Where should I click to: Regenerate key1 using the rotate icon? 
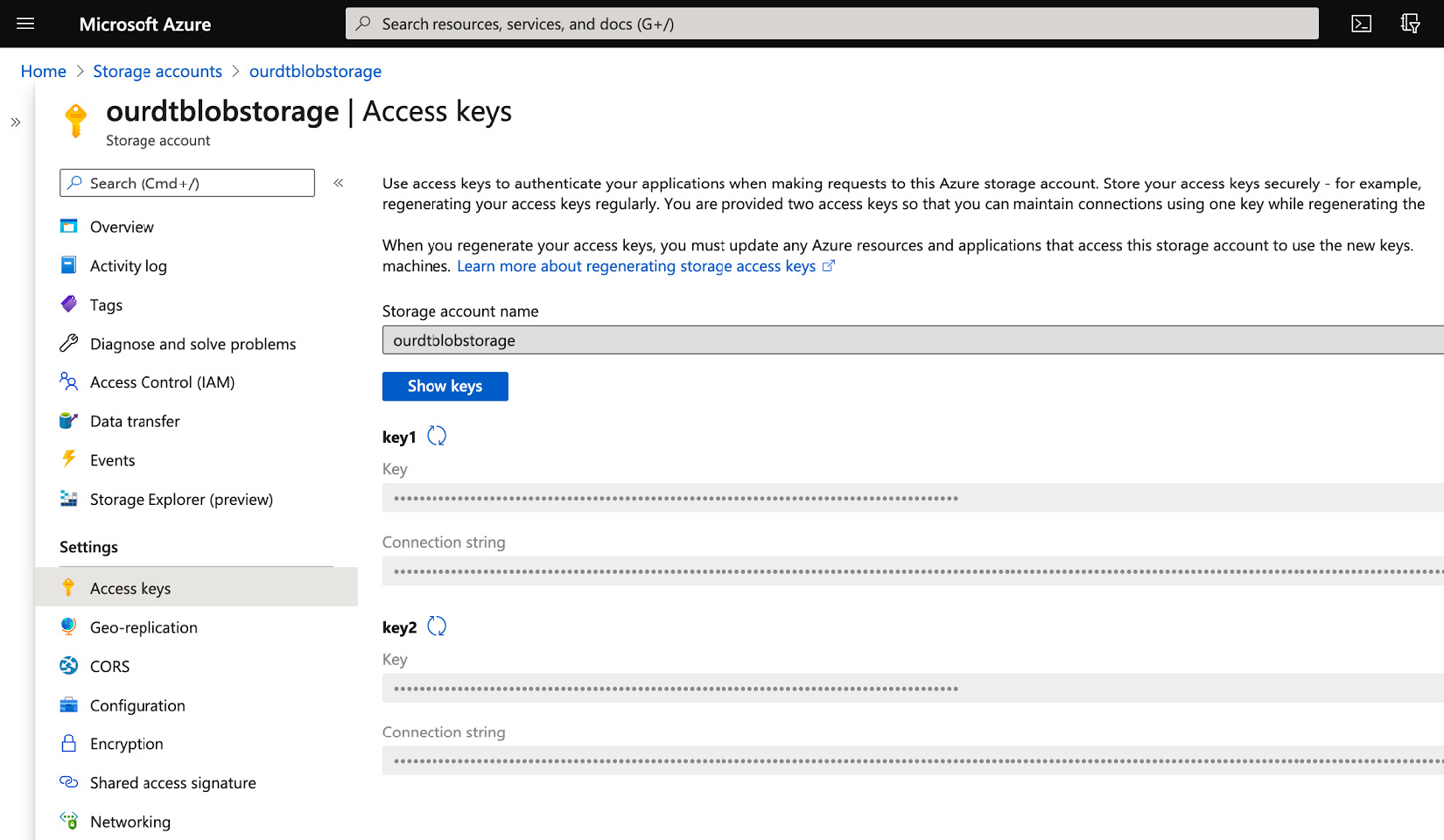(x=437, y=436)
